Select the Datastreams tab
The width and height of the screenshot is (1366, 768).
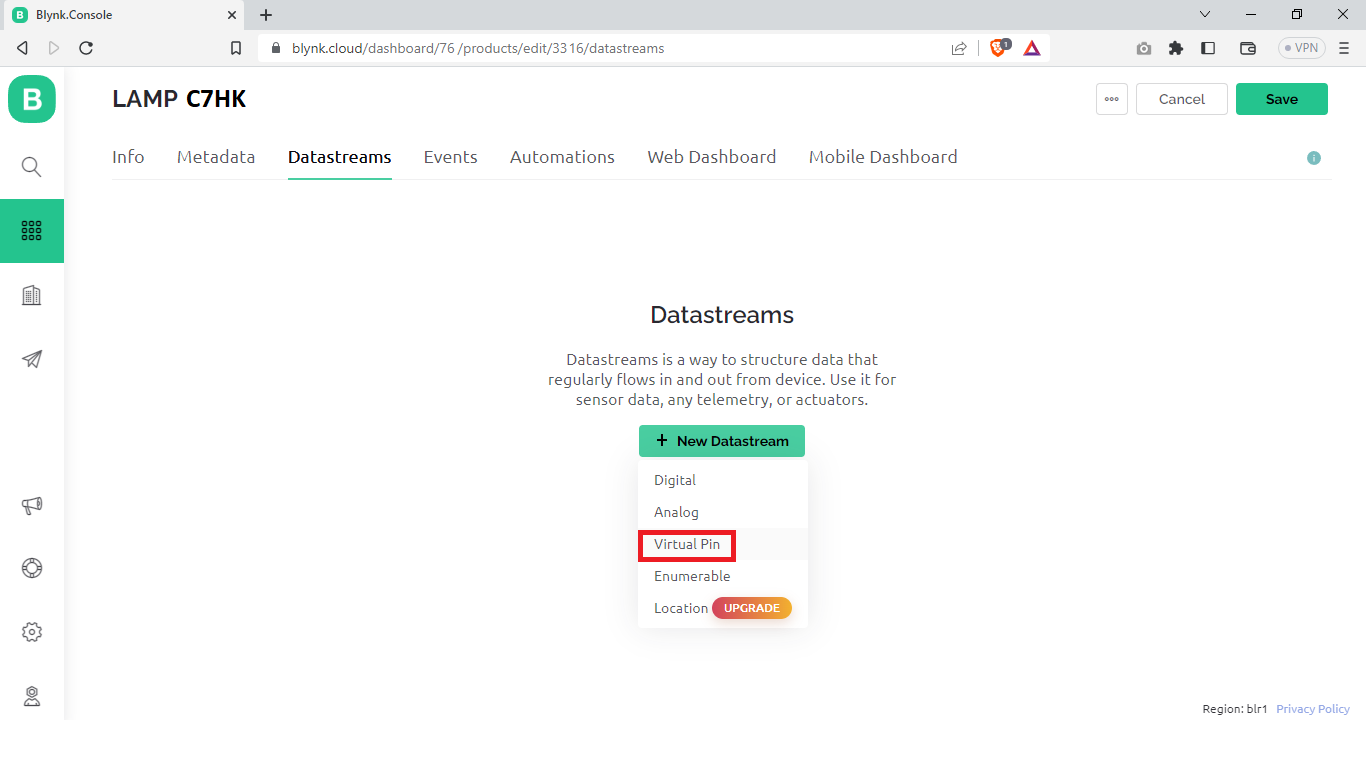pos(340,157)
